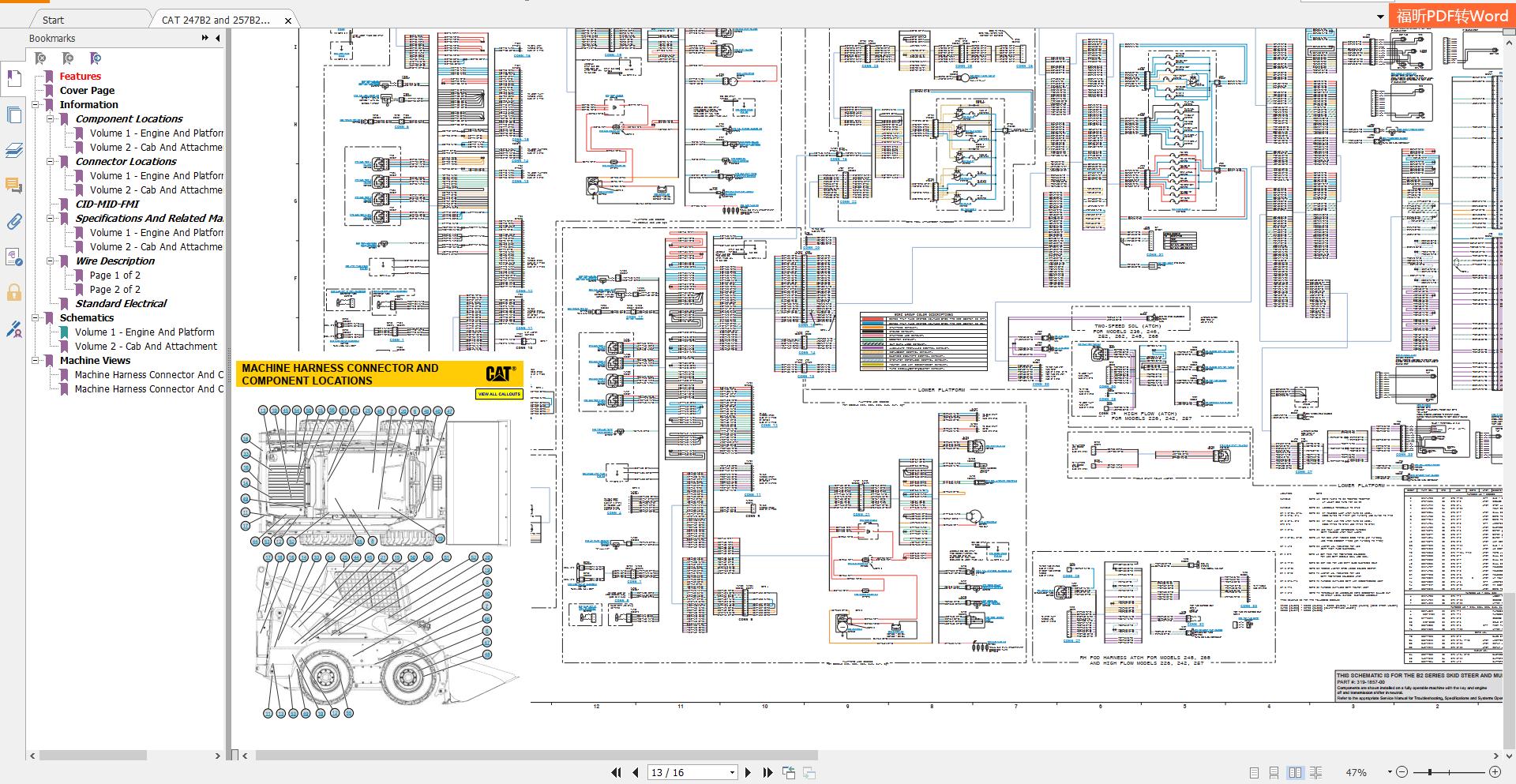The width and height of the screenshot is (1516, 784).
Task: Select the Machine Views bookmark
Action: (x=95, y=361)
